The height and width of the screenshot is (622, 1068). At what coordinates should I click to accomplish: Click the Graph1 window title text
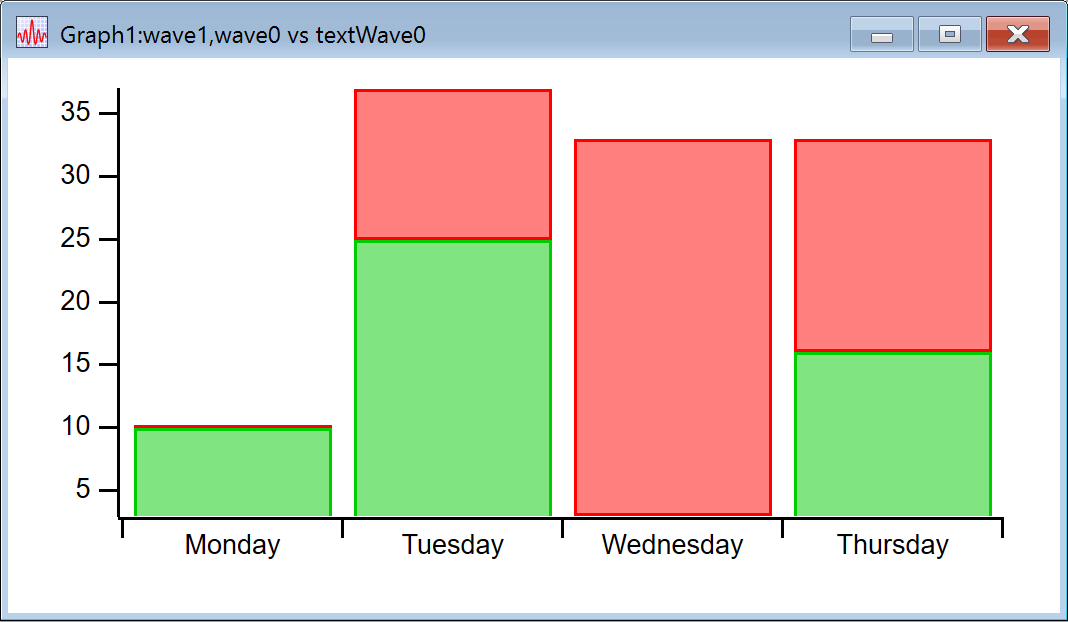(x=243, y=35)
